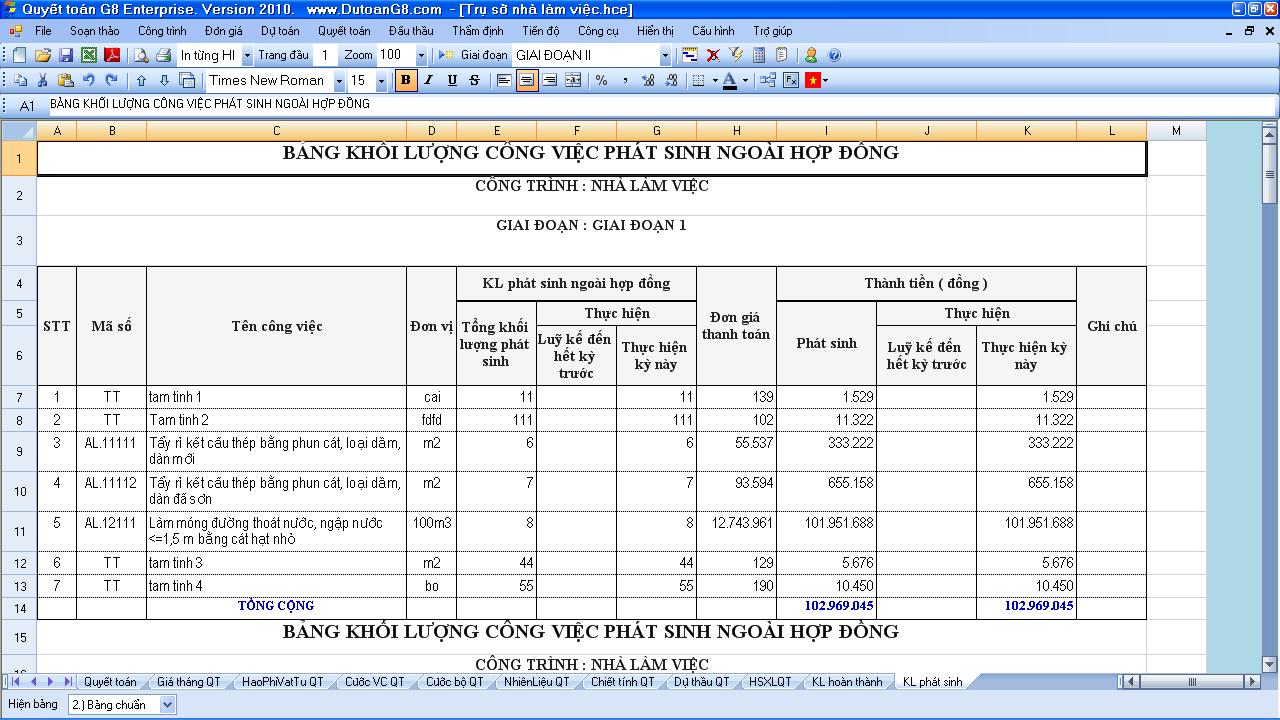Open the font color dropdown arrow
The width and height of the screenshot is (1280, 720).
point(745,81)
